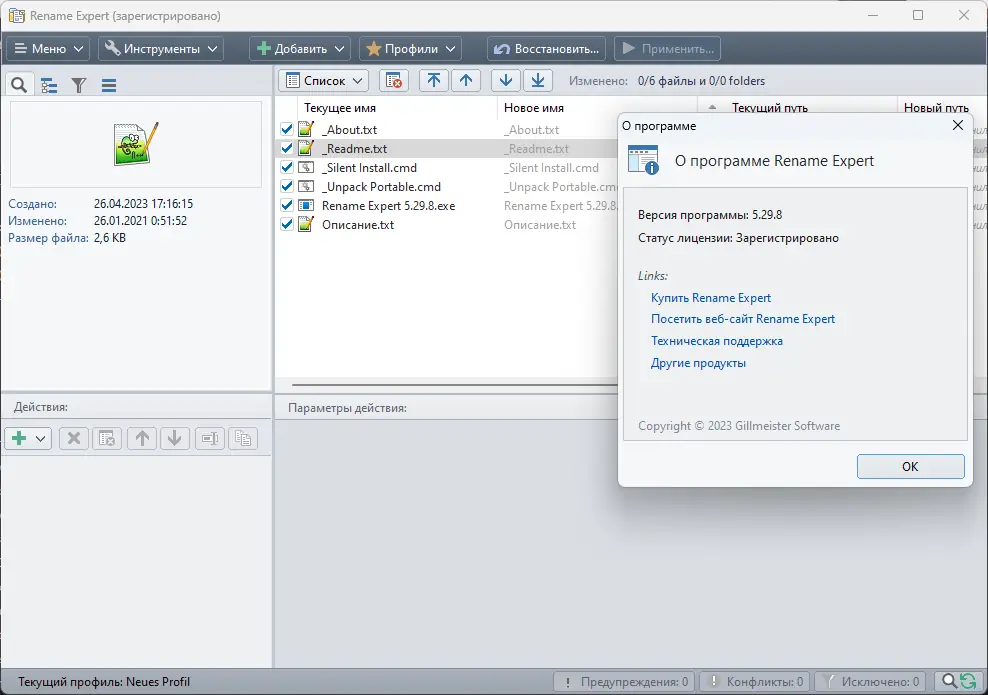988x695 pixels.
Task: Uncheck the _About.txt checkbox
Action: point(287,129)
